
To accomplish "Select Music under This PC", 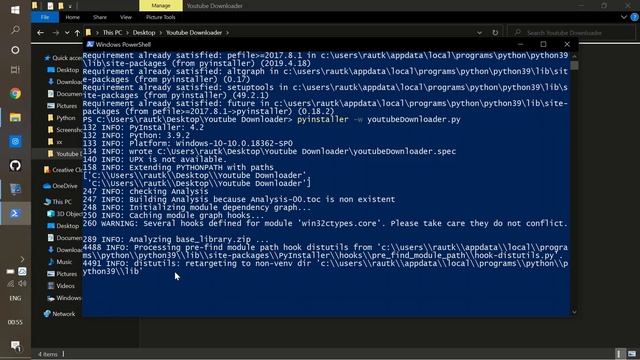I will coord(60,262).
